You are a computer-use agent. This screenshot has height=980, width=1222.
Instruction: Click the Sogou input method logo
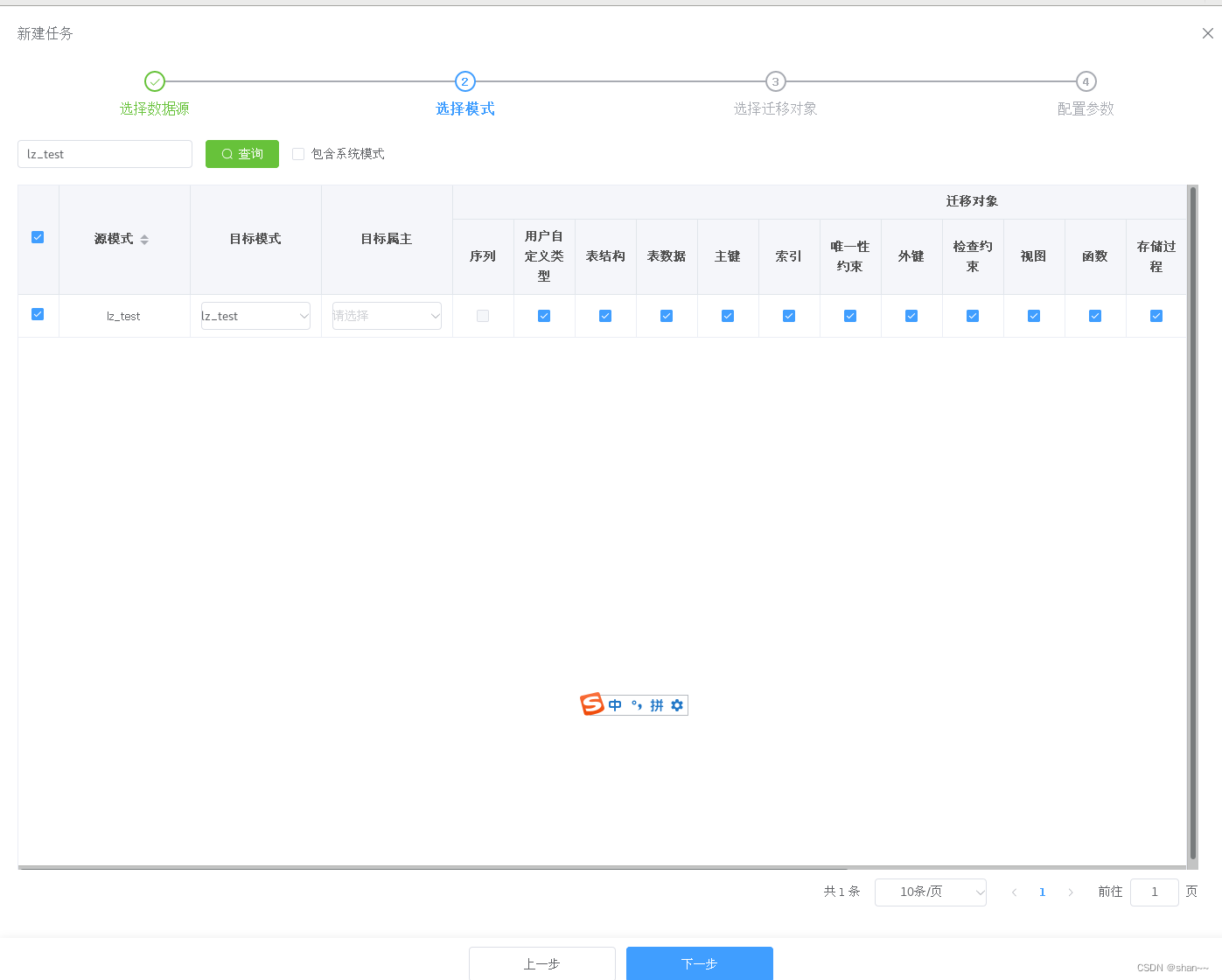tap(592, 704)
